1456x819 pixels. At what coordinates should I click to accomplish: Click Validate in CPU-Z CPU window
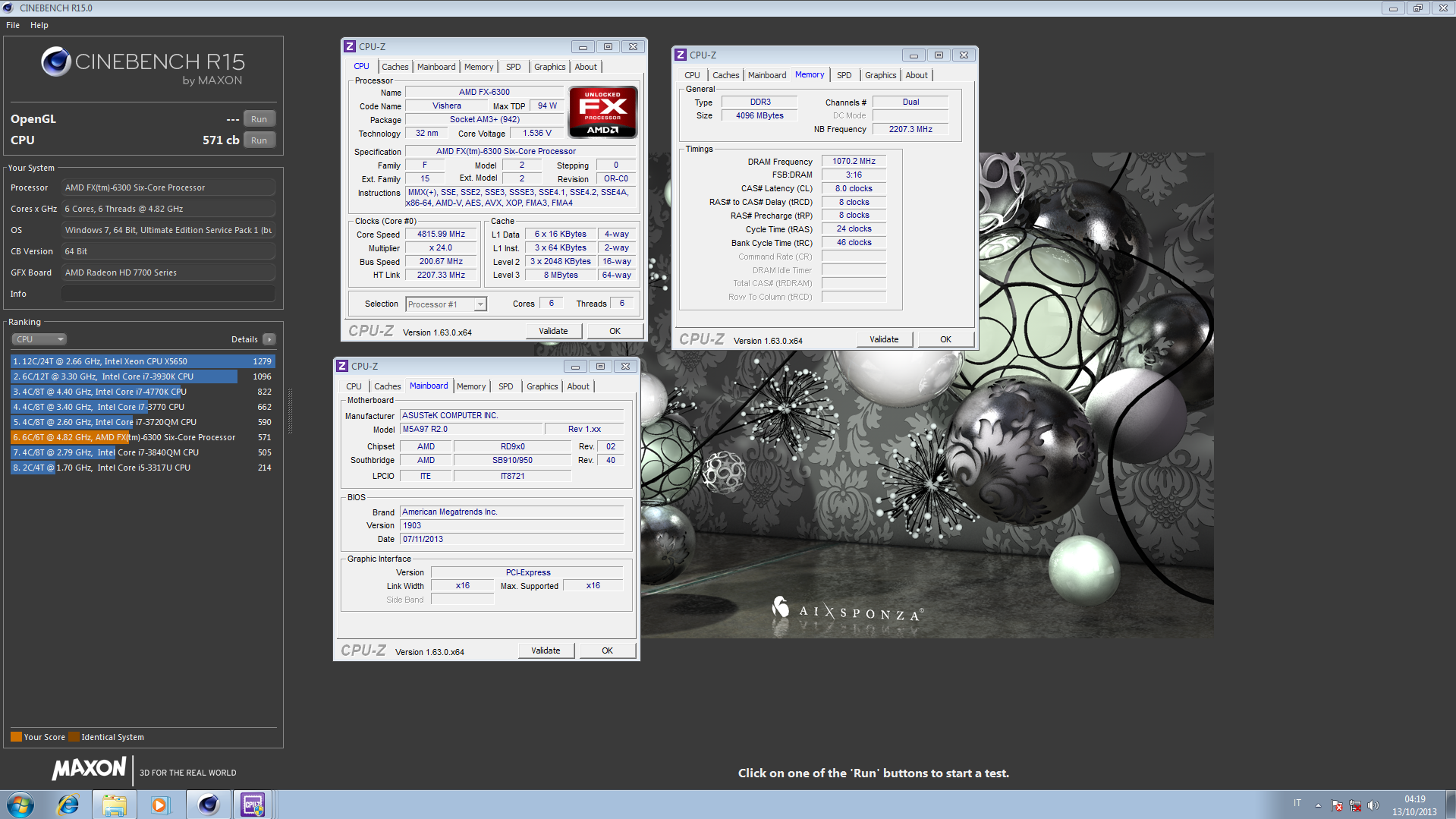coord(553,331)
